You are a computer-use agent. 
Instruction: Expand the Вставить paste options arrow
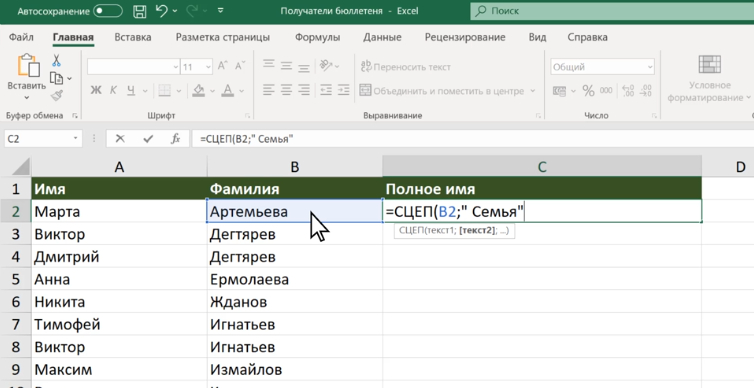tap(26, 98)
